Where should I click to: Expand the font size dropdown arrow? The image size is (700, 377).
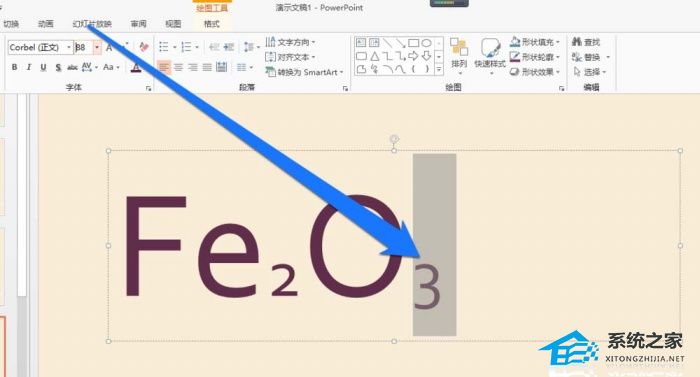[97, 47]
